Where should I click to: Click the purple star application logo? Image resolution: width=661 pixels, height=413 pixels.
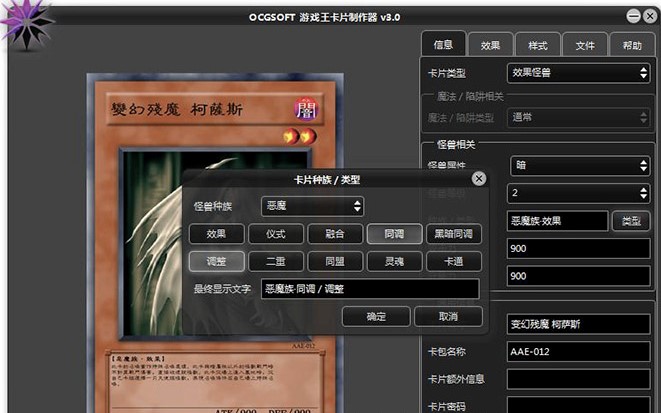26,23
